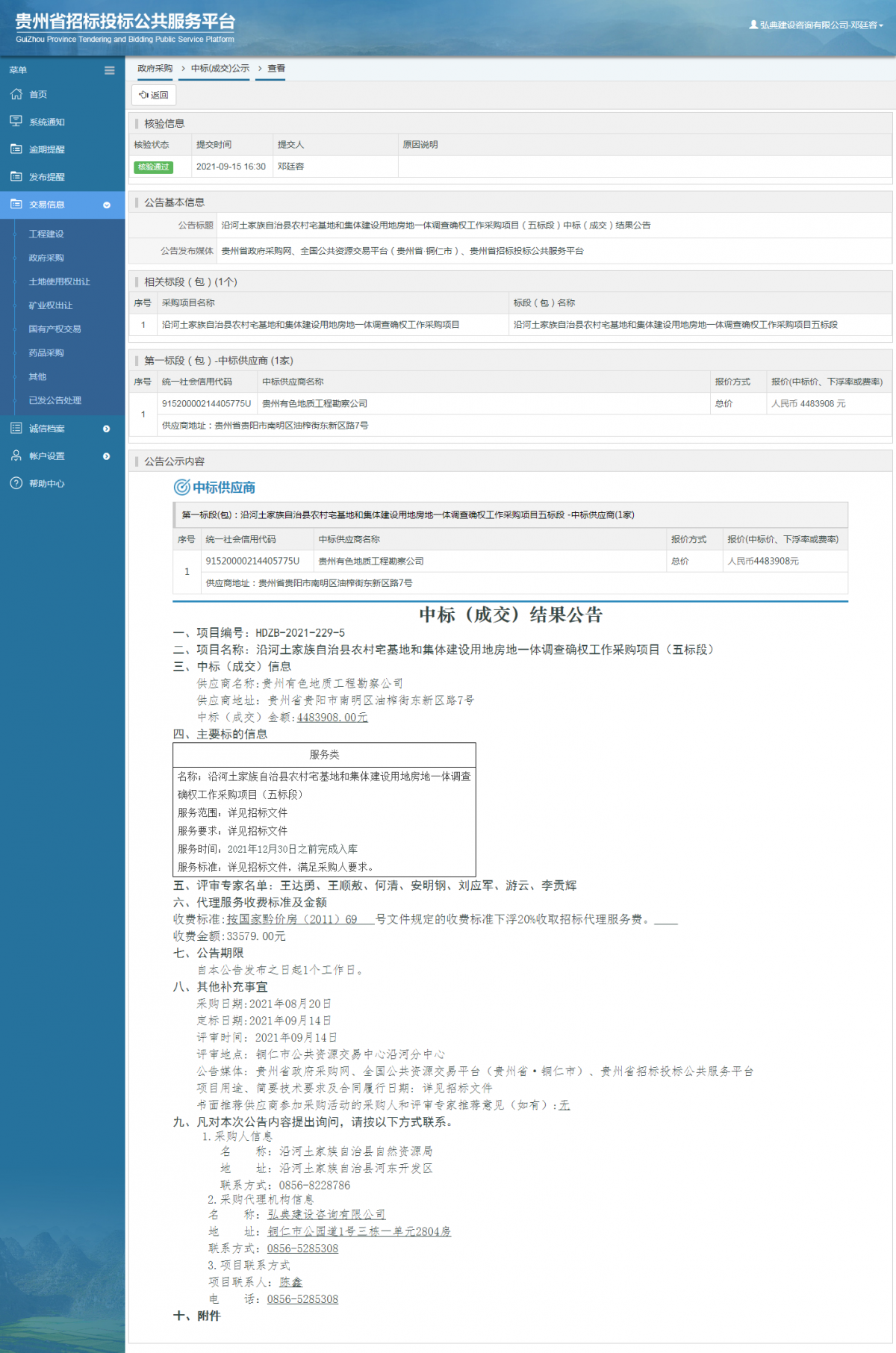Screen dimensions: 896x1353
Task: Open 逾期提醒 menu label
Action: pyautogui.click(x=47, y=149)
